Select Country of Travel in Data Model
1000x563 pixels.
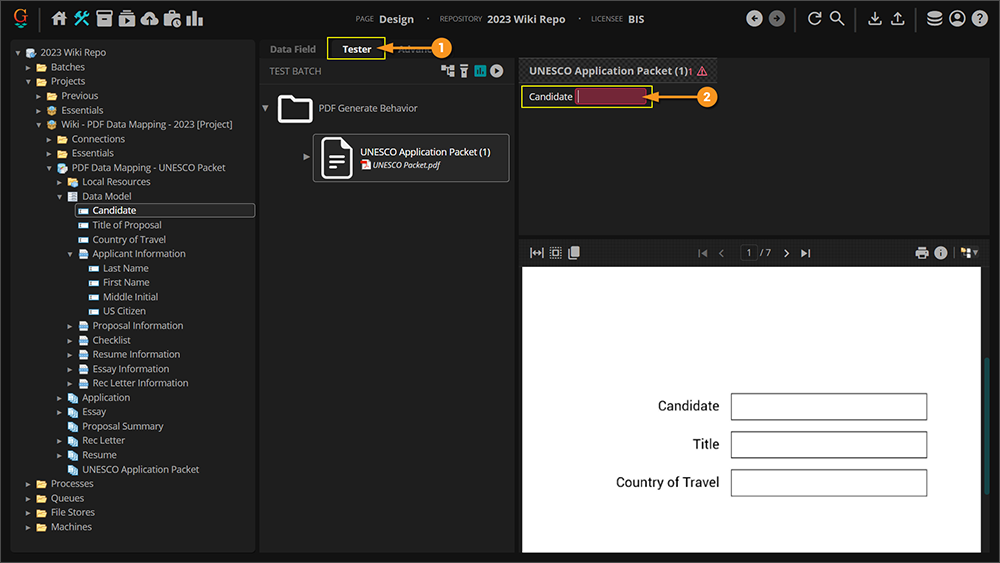click(x=129, y=240)
